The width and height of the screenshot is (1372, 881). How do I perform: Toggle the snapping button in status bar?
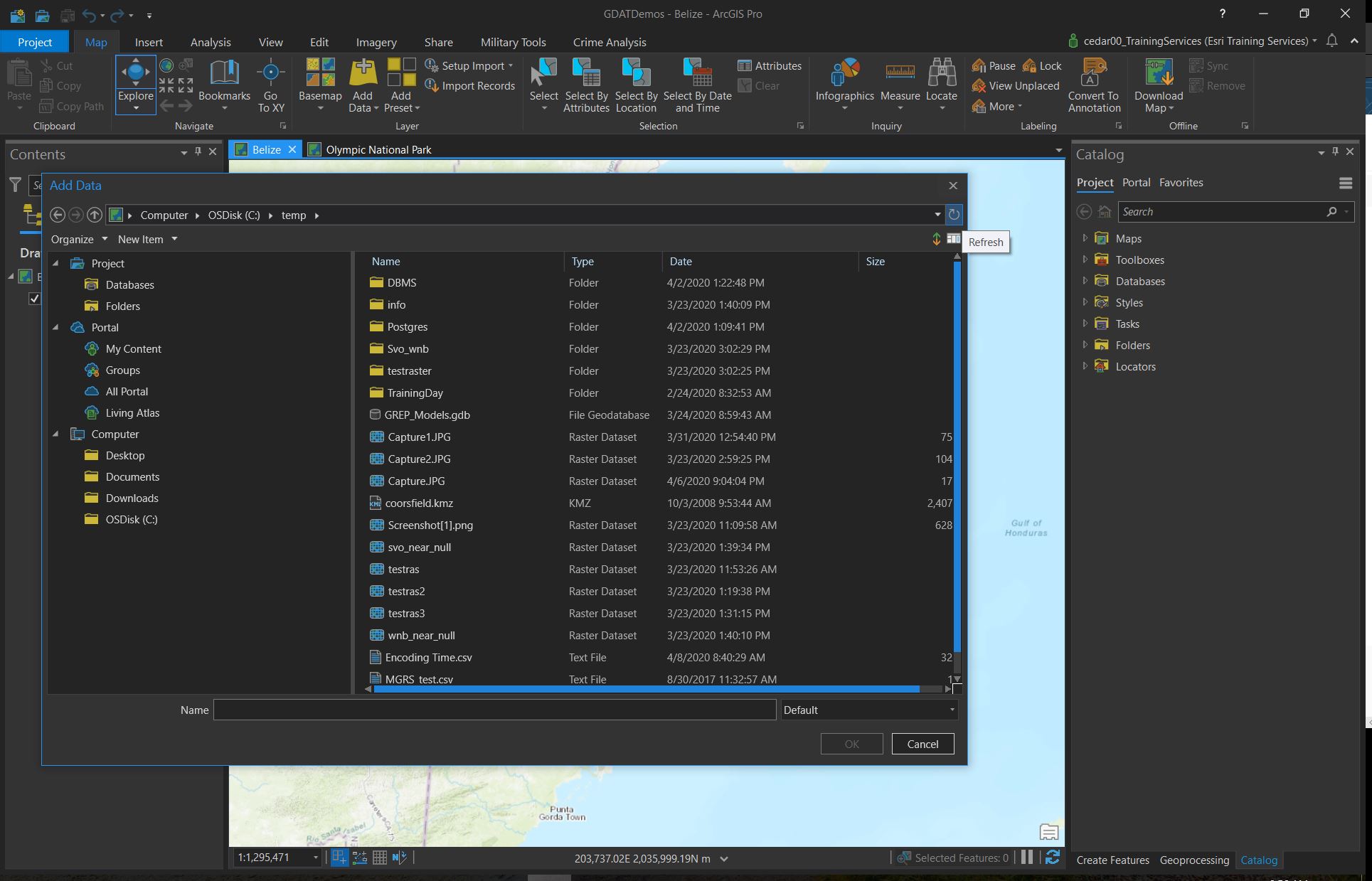339,858
